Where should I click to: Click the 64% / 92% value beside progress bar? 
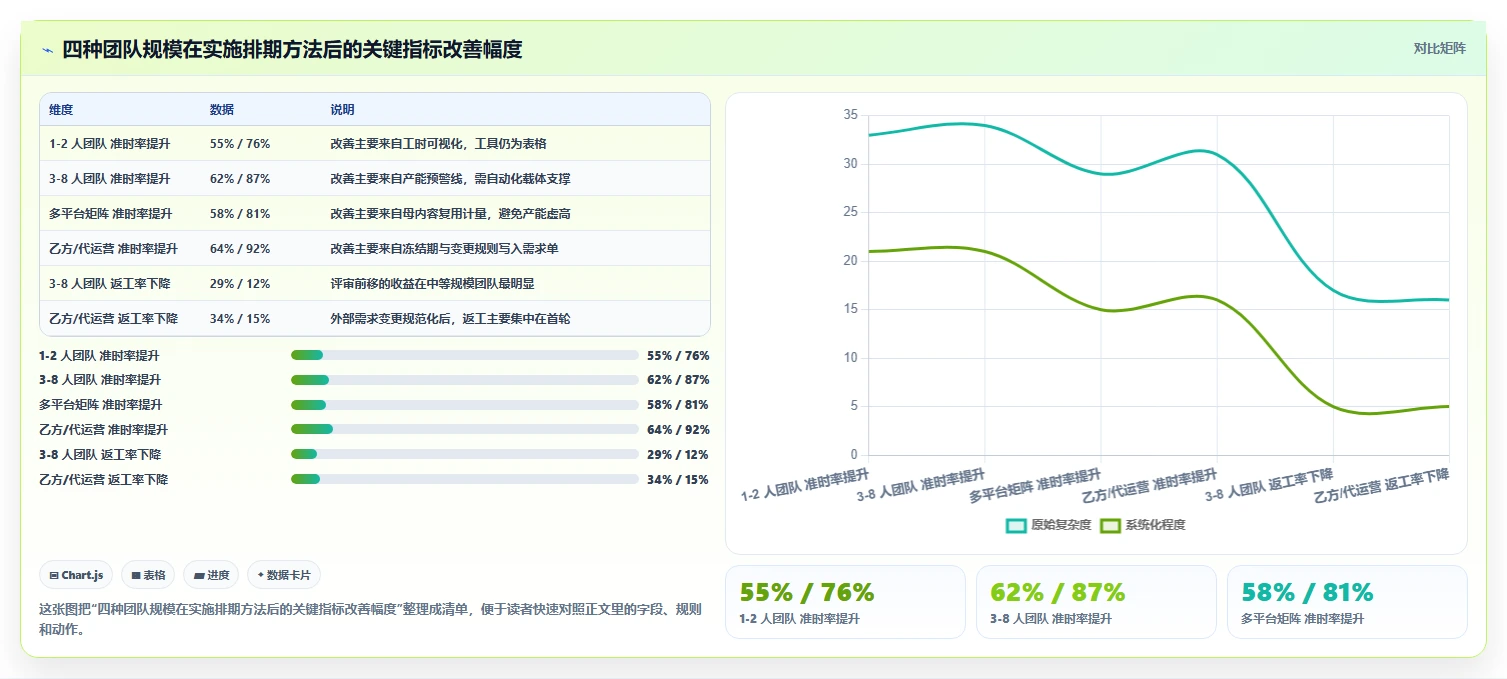tap(678, 430)
